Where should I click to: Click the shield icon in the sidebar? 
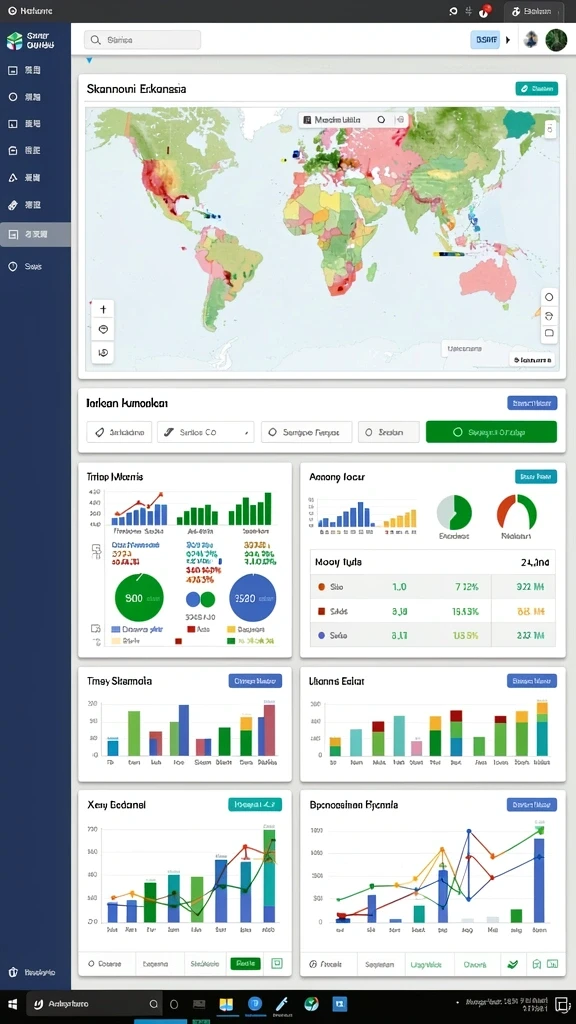pos(12,266)
